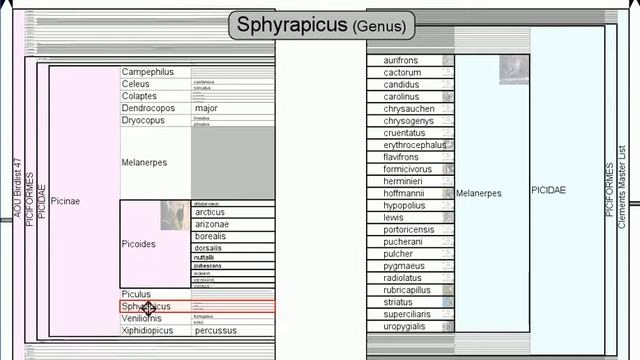
Task: Select the Piculus genus cell
Action: coord(156,294)
